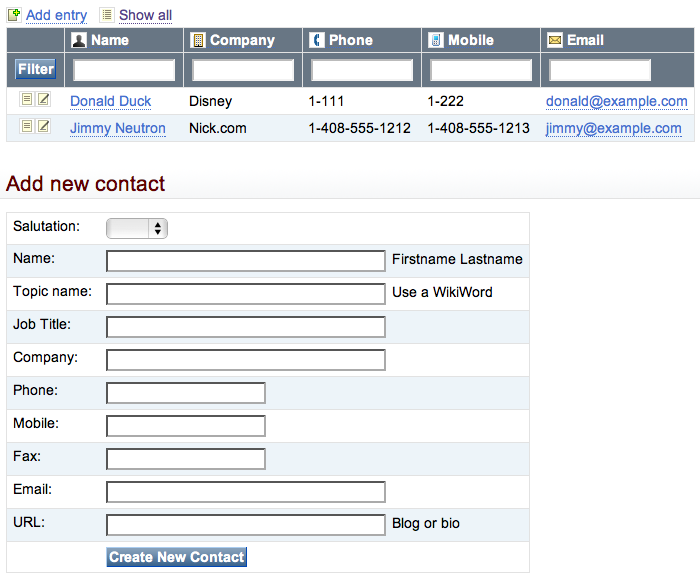
Task: Open view icon for Jimmy Neutron row
Action: pyautogui.click(x=27, y=126)
